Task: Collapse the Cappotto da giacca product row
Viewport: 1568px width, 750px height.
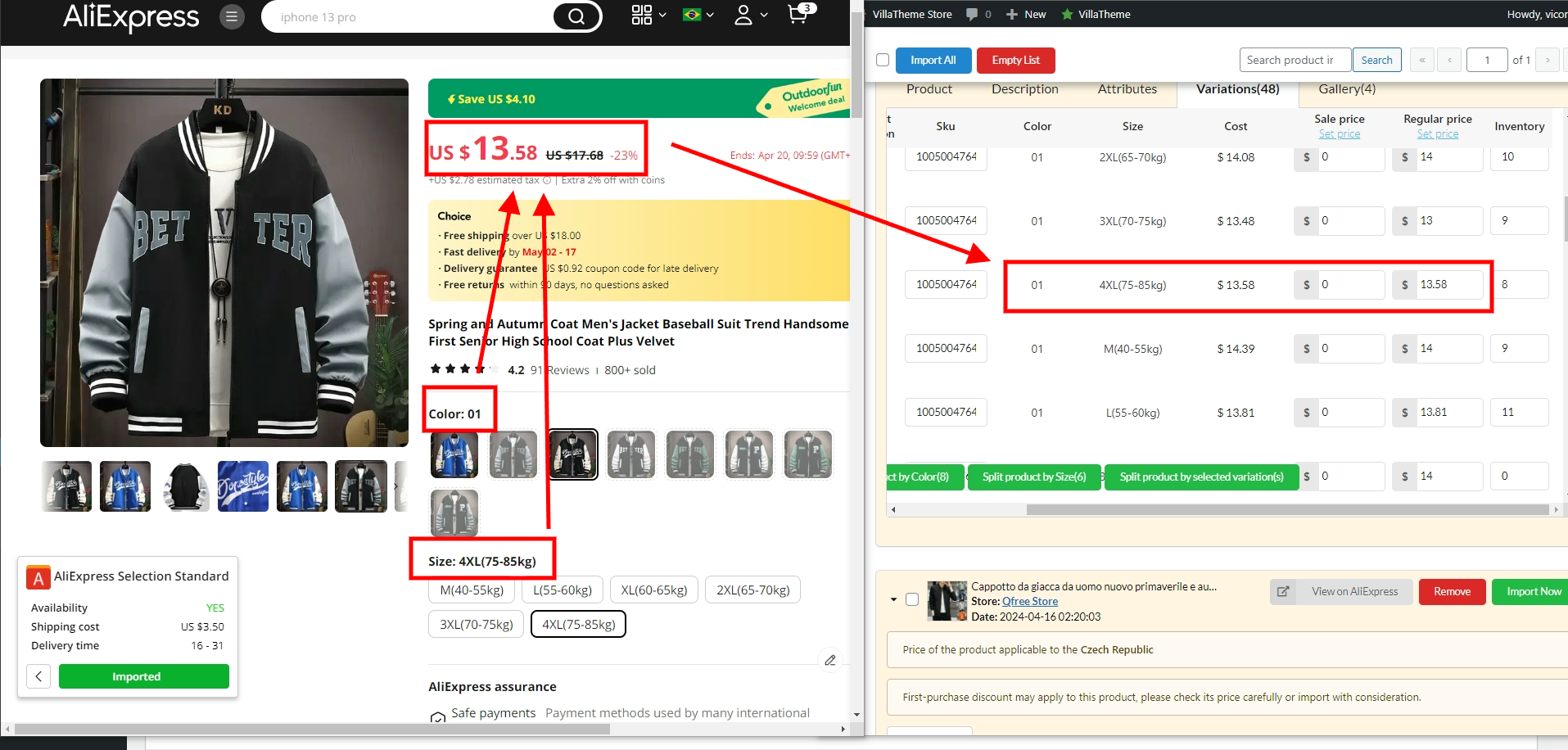Action: pyautogui.click(x=893, y=599)
